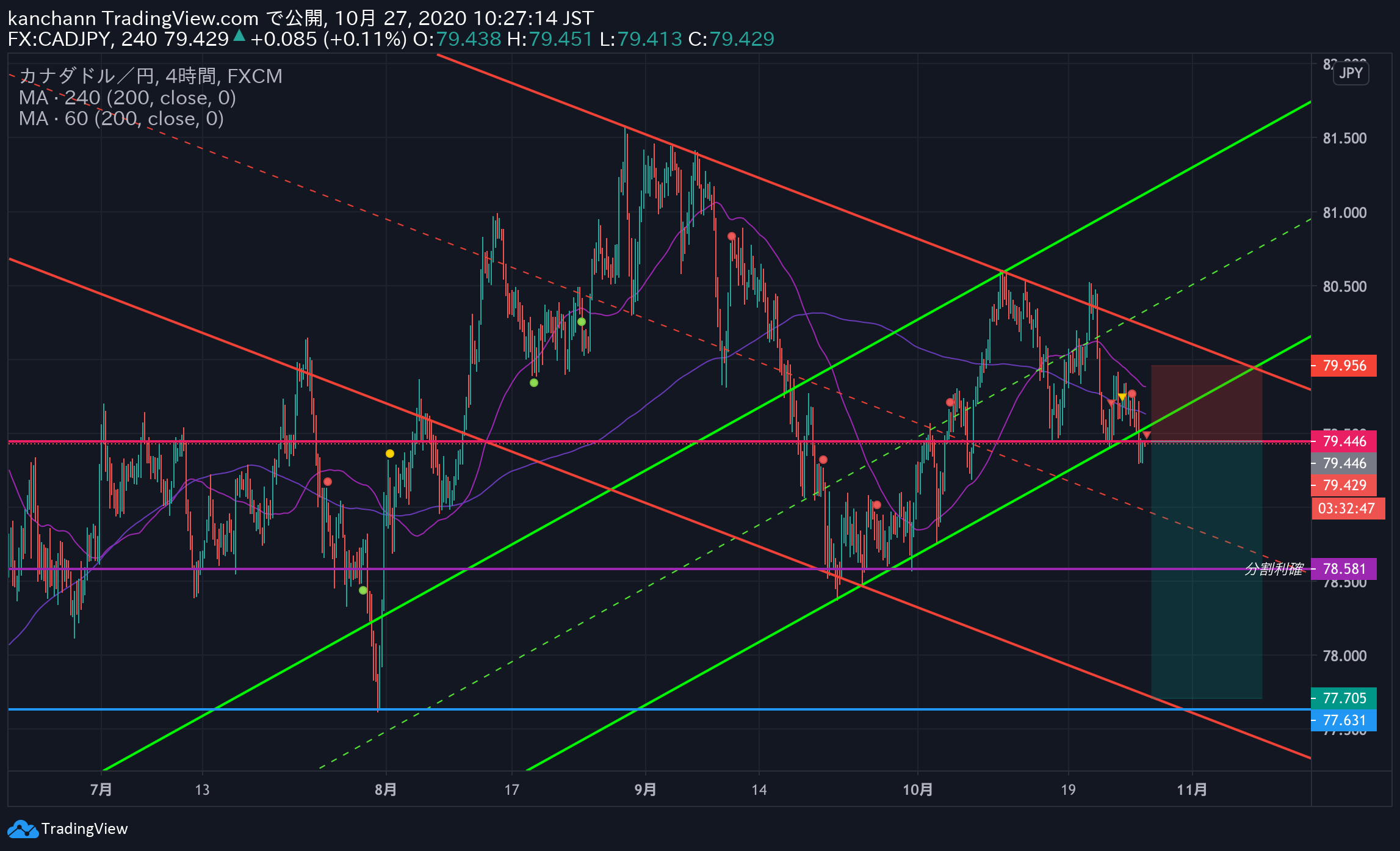Click the 分割利確 line annotation text
This screenshot has height=851, width=1400.
click(x=1274, y=569)
